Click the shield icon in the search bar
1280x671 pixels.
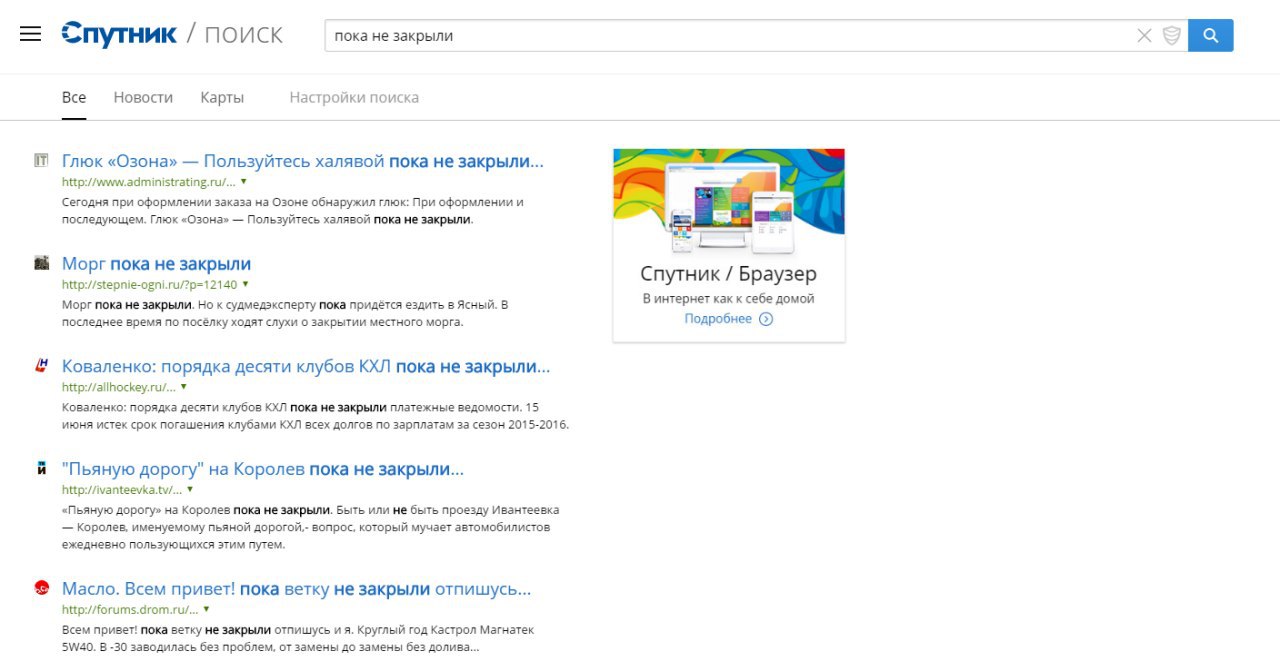click(x=1172, y=35)
